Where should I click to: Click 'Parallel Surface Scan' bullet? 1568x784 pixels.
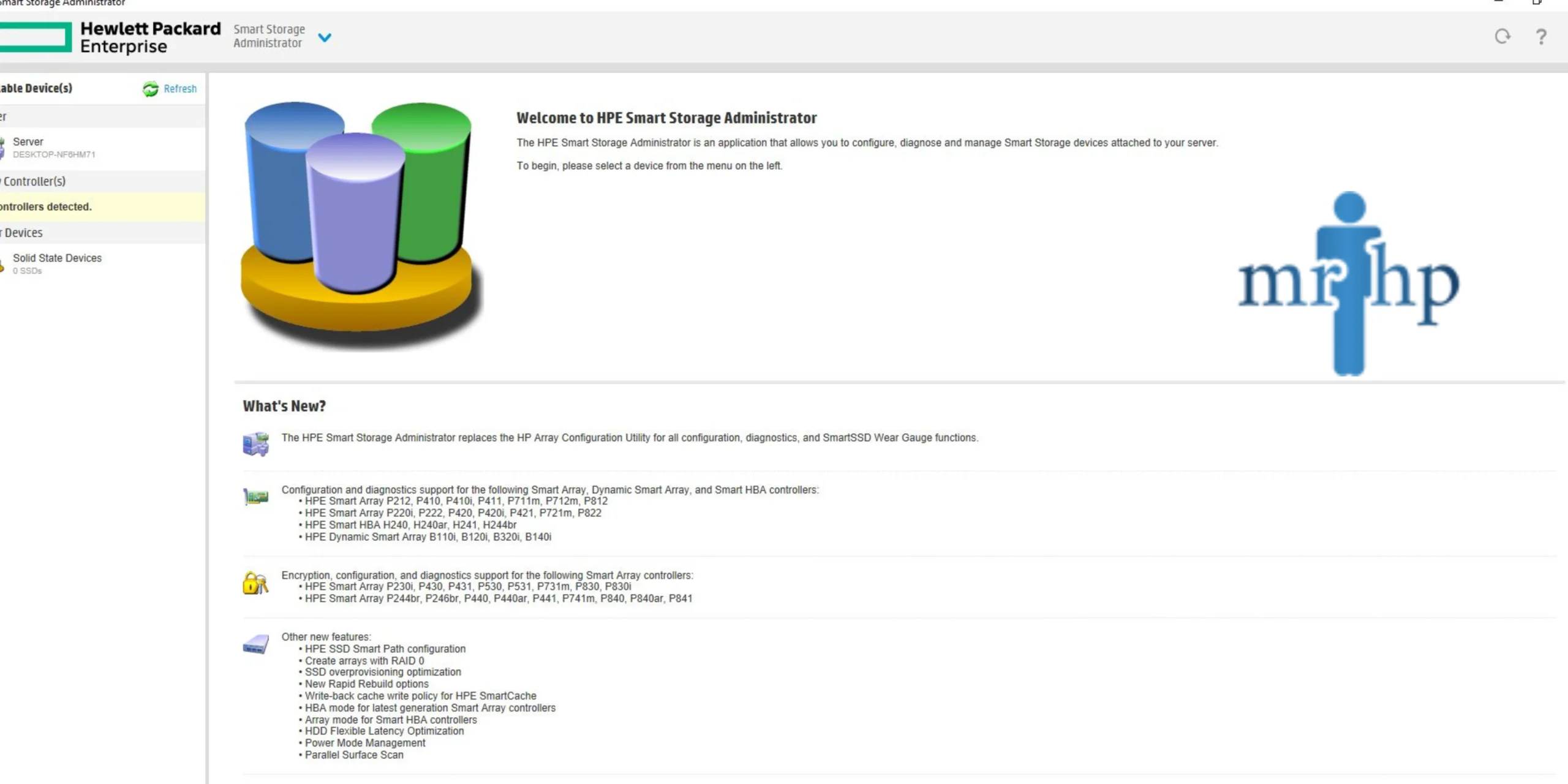354,755
